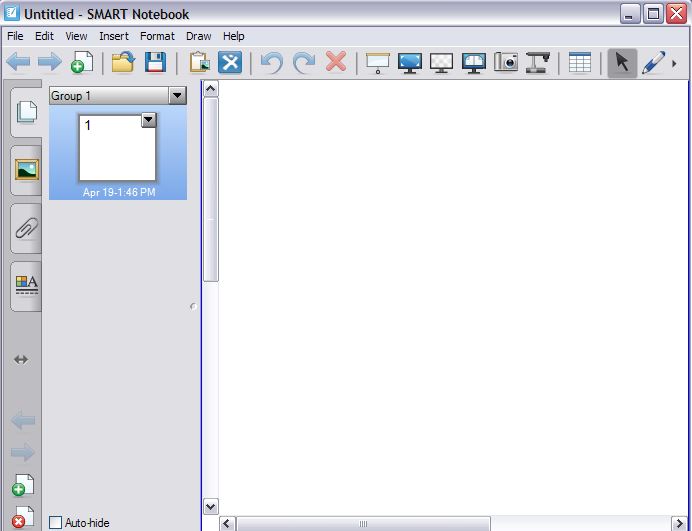Open the page 1 thumbnail menu arrow
This screenshot has height=531, width=692.
148,120
